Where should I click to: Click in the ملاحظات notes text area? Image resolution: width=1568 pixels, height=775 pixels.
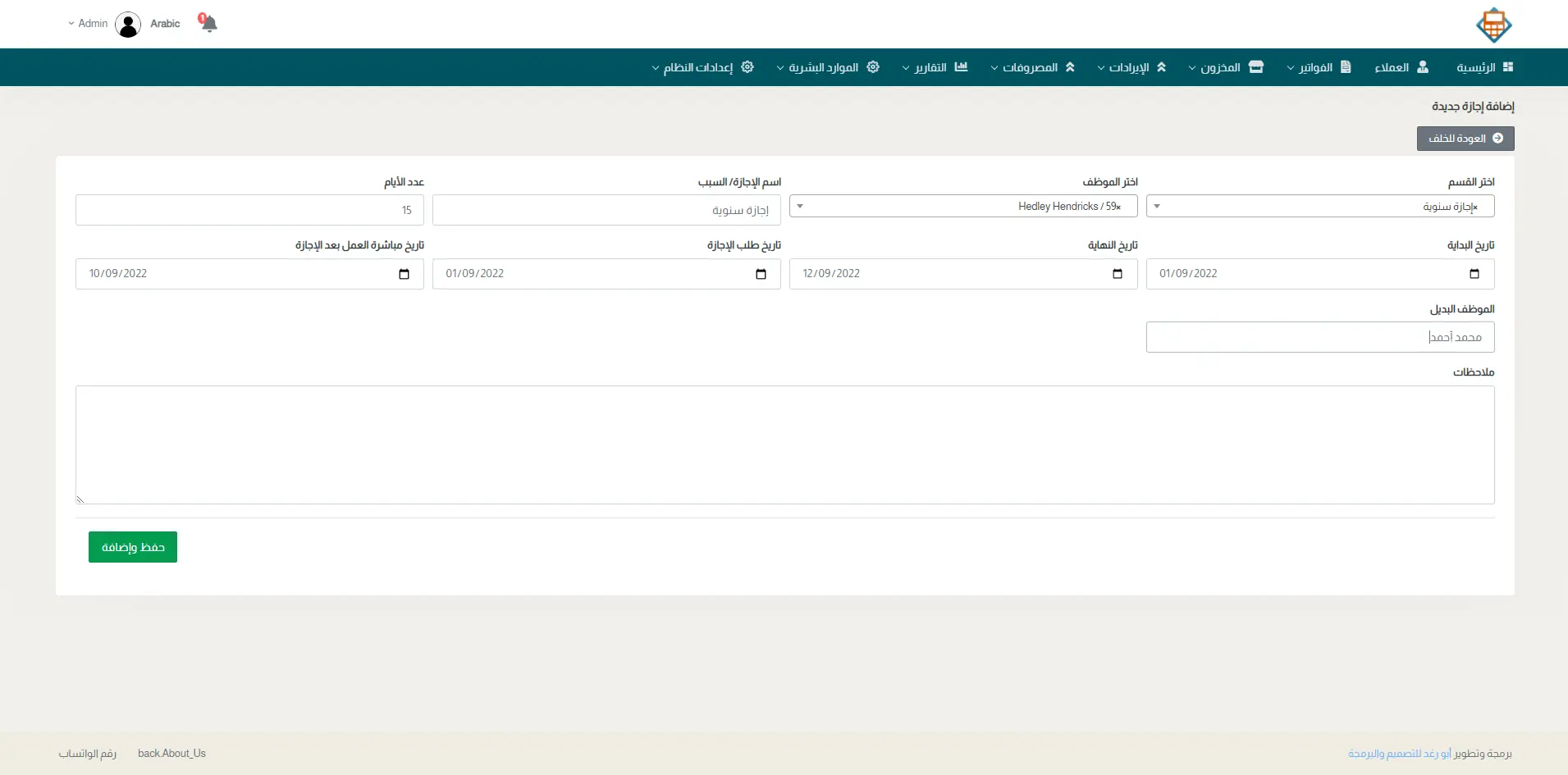784,444
